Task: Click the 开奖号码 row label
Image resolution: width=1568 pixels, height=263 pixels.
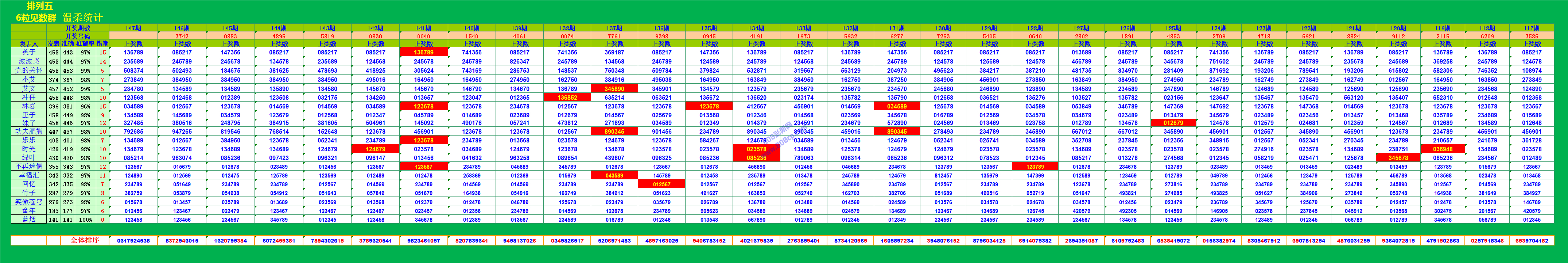Action: [x=78, y=36]
